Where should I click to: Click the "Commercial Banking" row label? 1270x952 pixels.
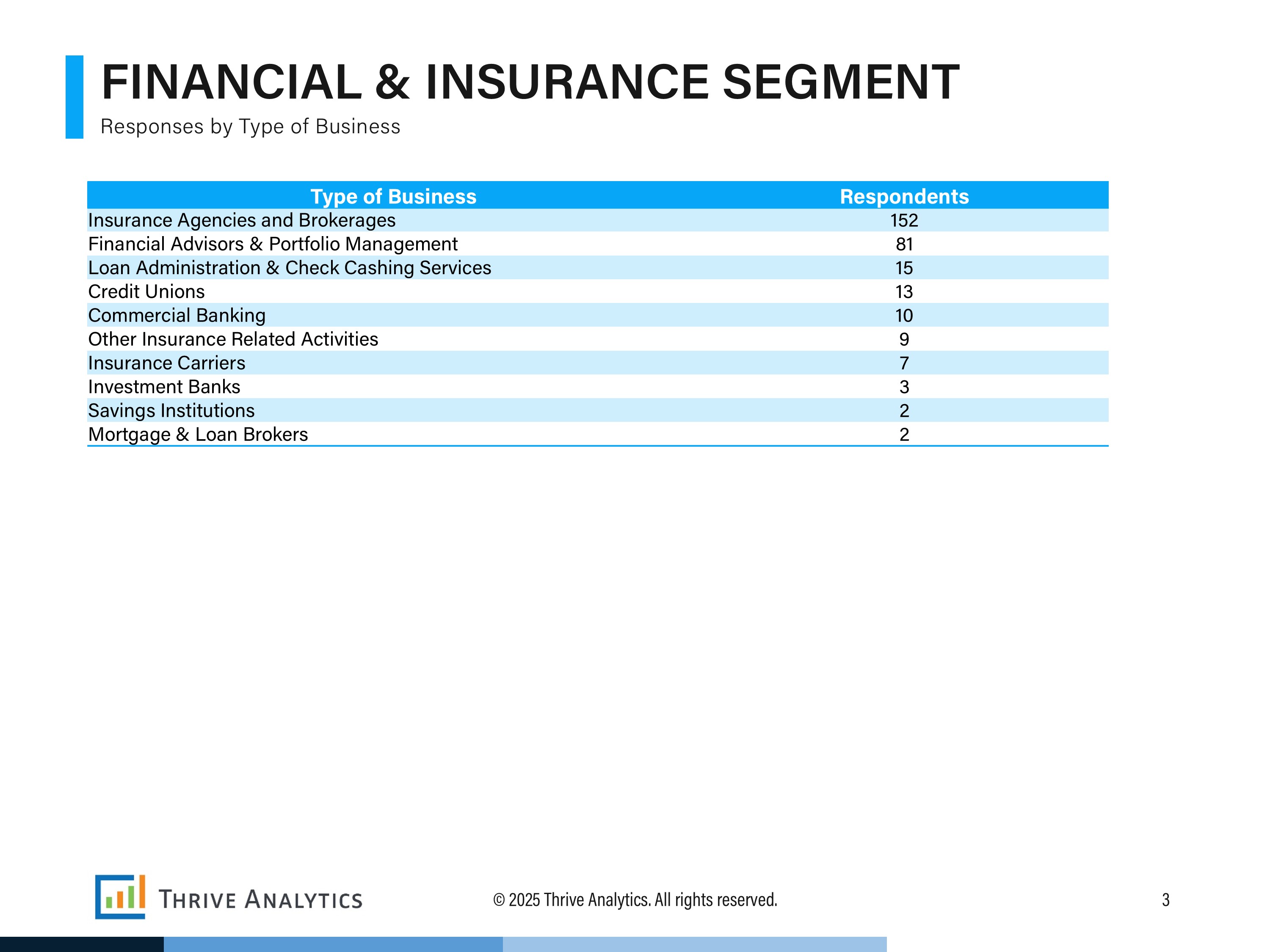click(x=177, y=316)
